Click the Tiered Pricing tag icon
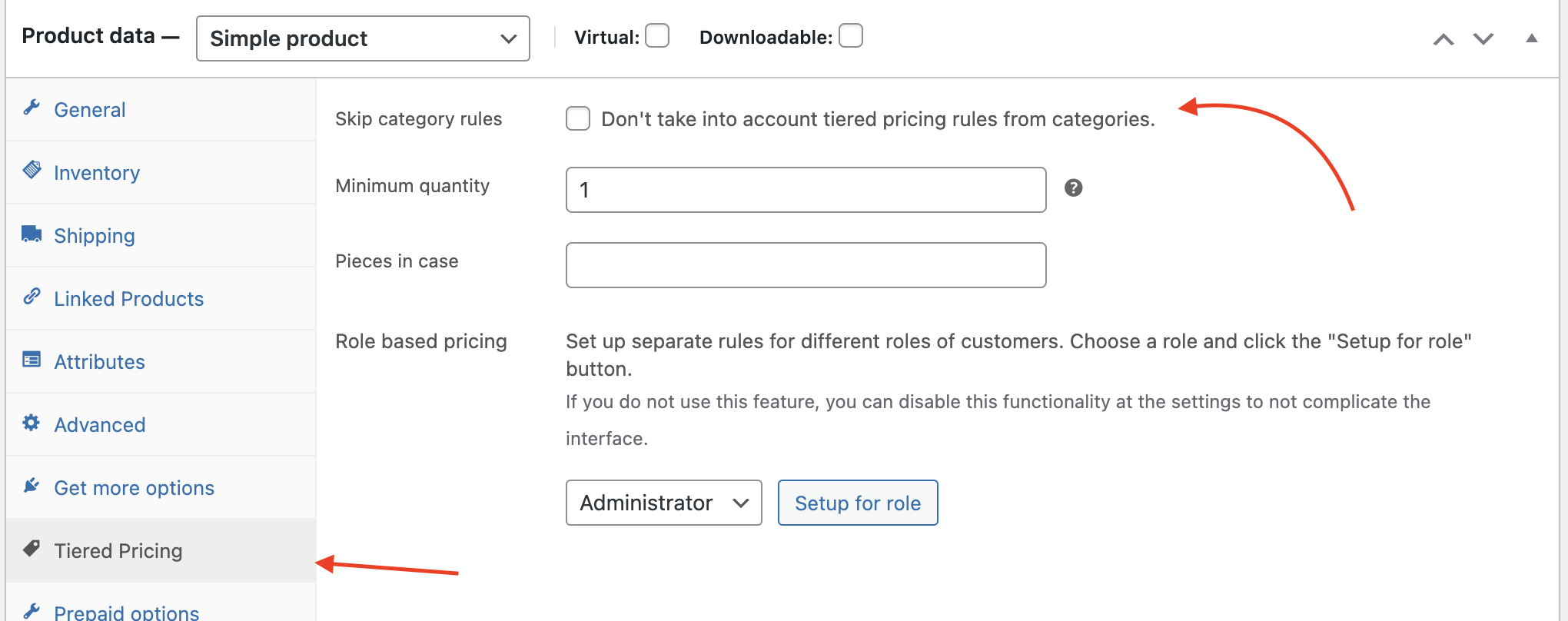The image size is (1568, 621). coord(32,548)
